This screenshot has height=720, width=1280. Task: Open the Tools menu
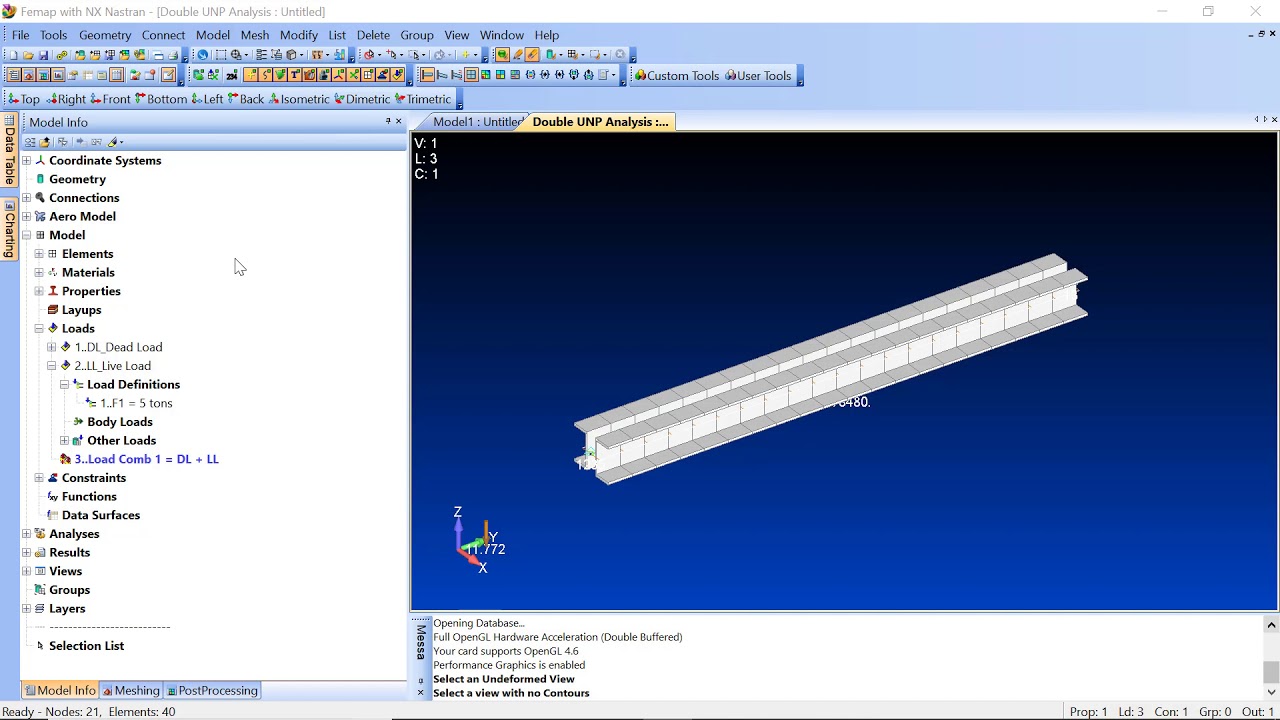(x=53, y=35)
